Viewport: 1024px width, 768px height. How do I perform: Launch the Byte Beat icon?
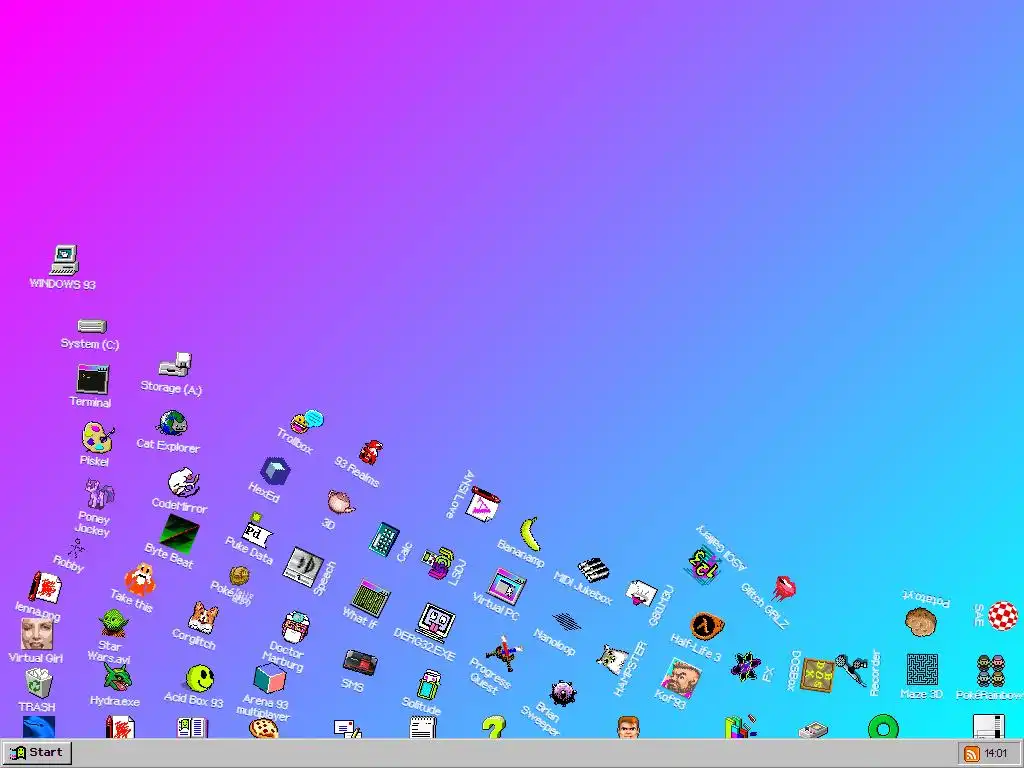[180, 533]
